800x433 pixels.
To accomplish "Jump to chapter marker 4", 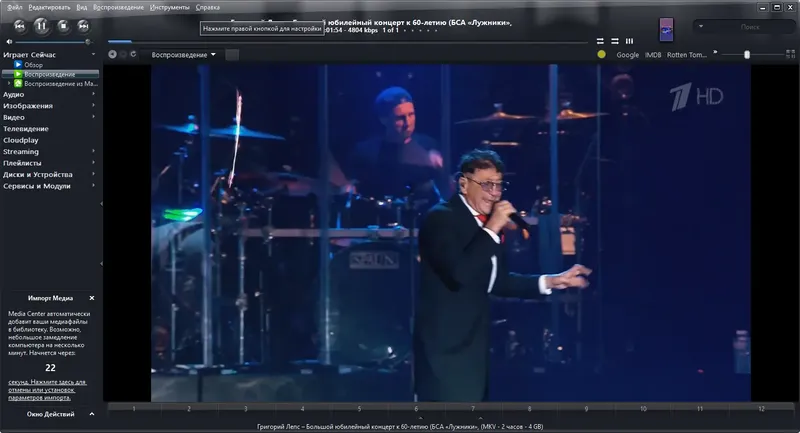I will click(303, 409).
